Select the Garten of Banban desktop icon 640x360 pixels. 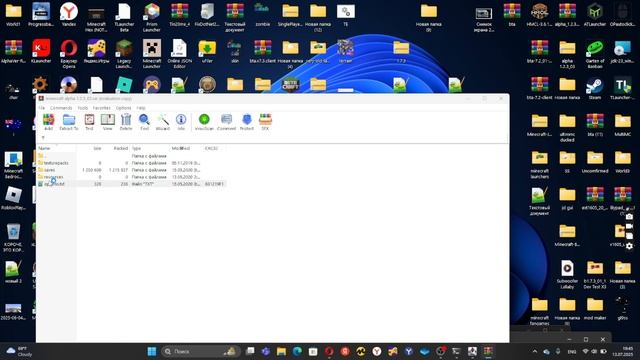pos(595,54)
